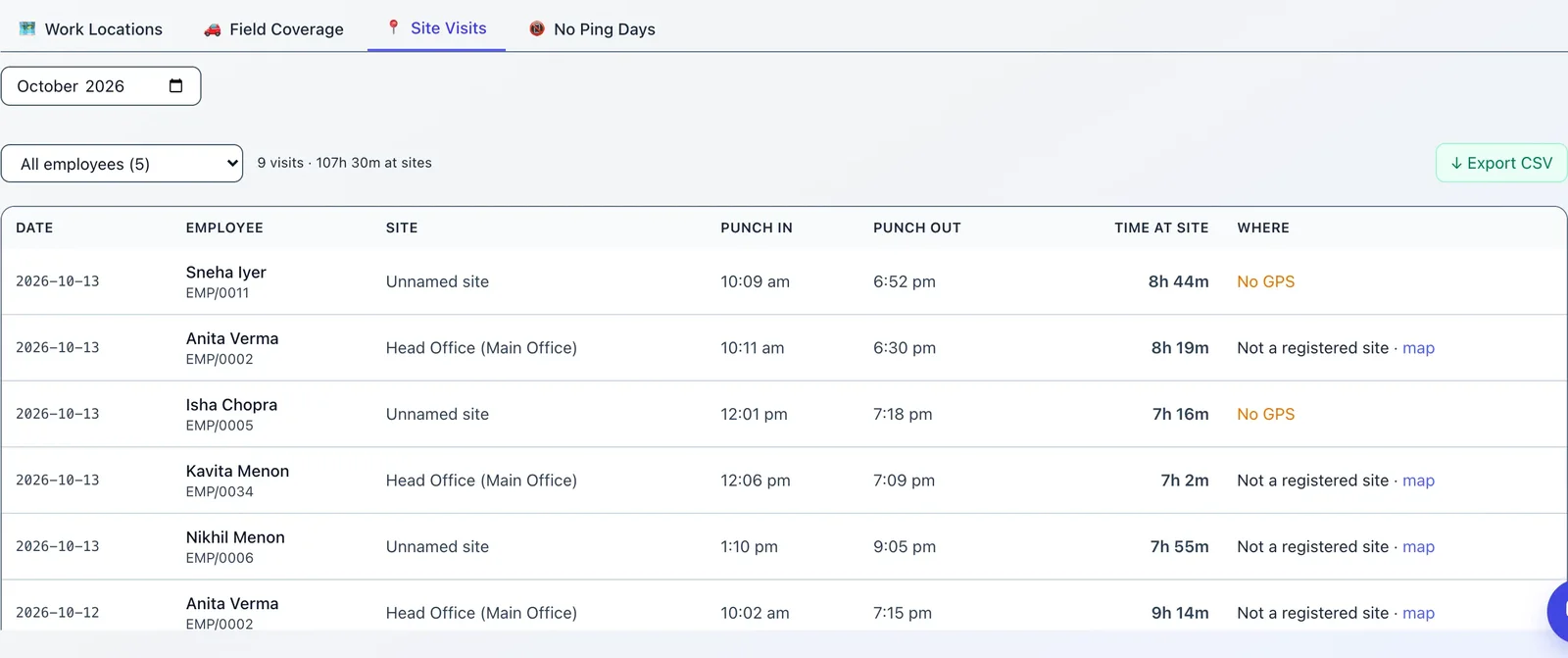Click employee ID EMP/0034
This screenshot has width=1568, height=658.
[x=220, y=492]
